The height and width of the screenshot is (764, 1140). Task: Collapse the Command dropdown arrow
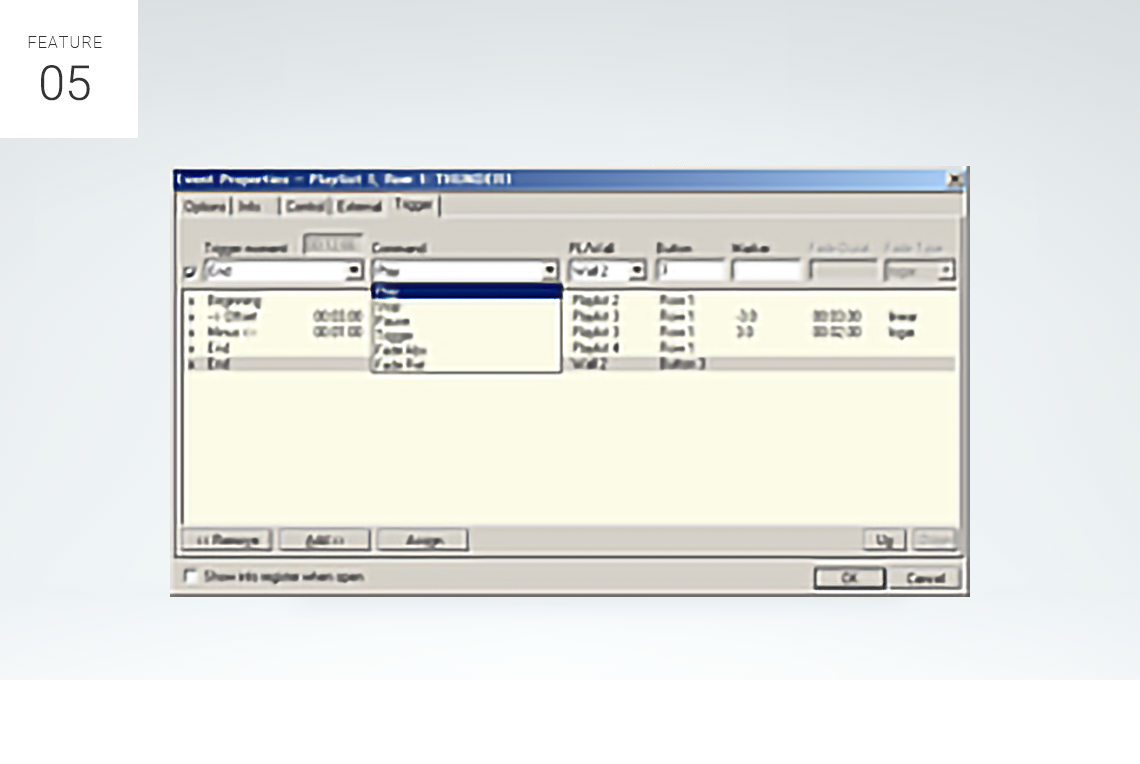coord(550,271)
